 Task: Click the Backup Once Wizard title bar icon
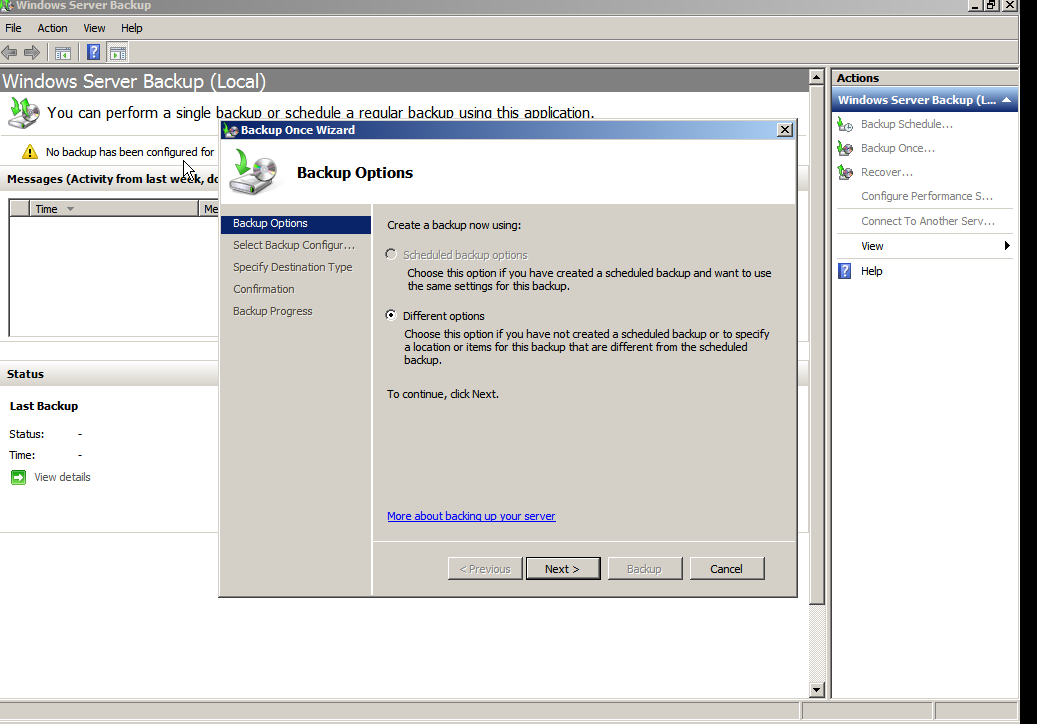point(230,130)
